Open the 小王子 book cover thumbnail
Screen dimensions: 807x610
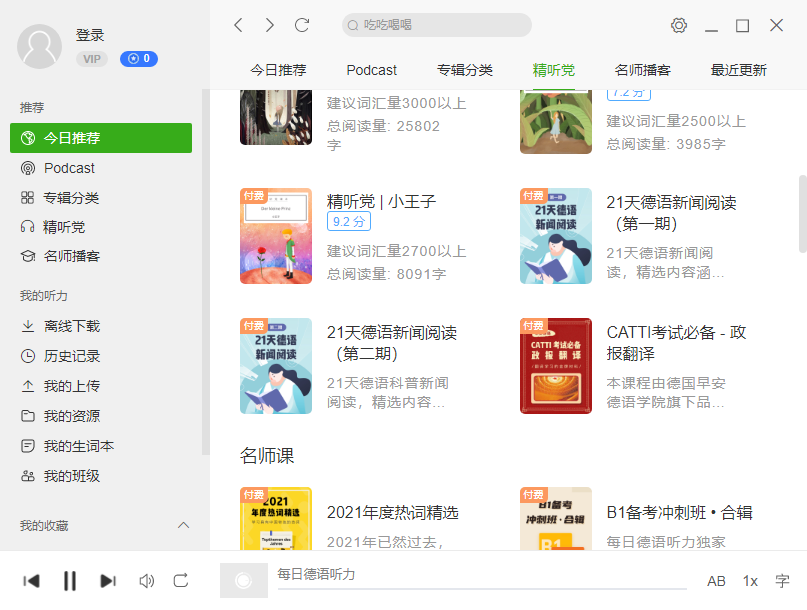[x=276, y=236]
